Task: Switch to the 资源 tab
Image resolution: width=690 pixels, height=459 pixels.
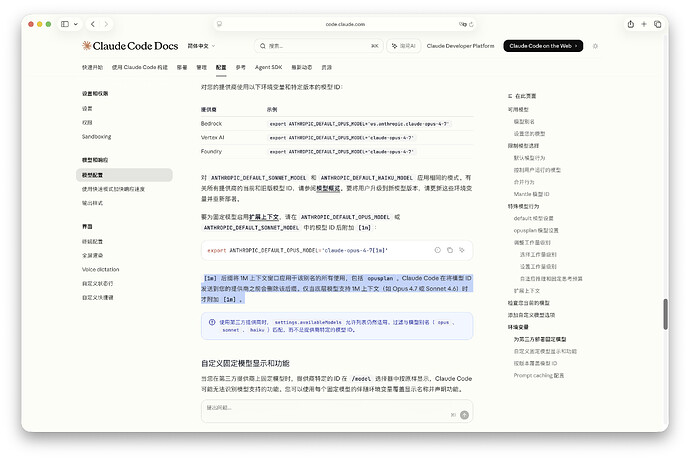Action: coord(327,67)
